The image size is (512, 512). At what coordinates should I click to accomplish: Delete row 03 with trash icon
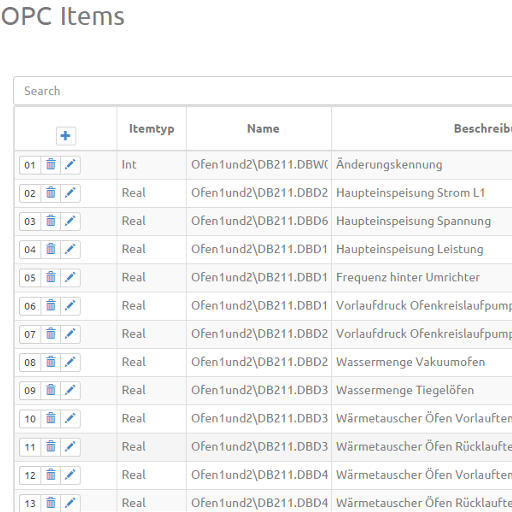click(x=51, y=221)
